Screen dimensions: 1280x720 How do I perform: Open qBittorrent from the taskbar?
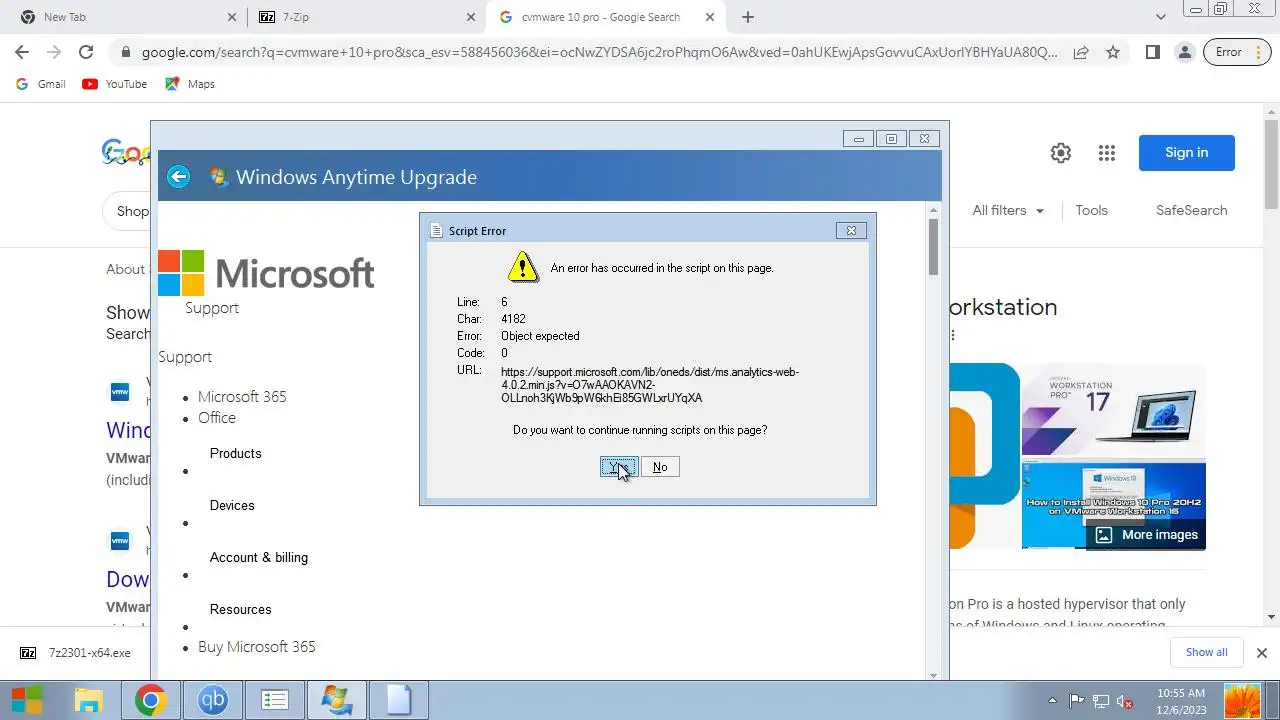tap(213, 700)
